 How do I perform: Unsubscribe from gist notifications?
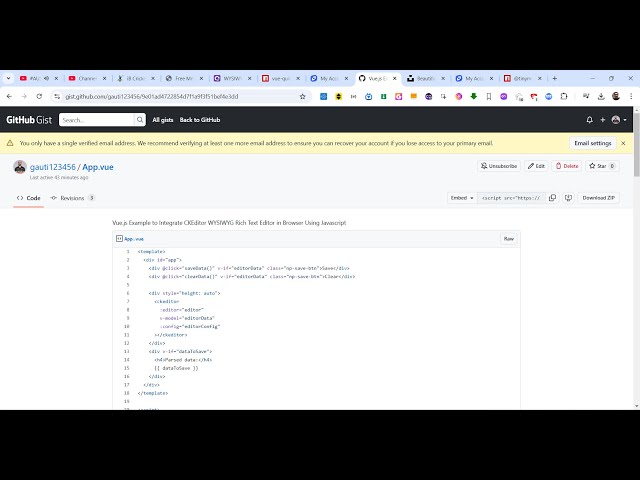499,166
